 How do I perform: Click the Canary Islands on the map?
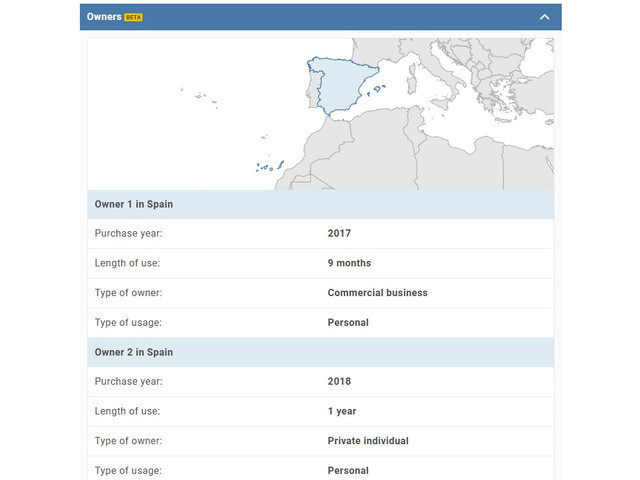(266, 167)
